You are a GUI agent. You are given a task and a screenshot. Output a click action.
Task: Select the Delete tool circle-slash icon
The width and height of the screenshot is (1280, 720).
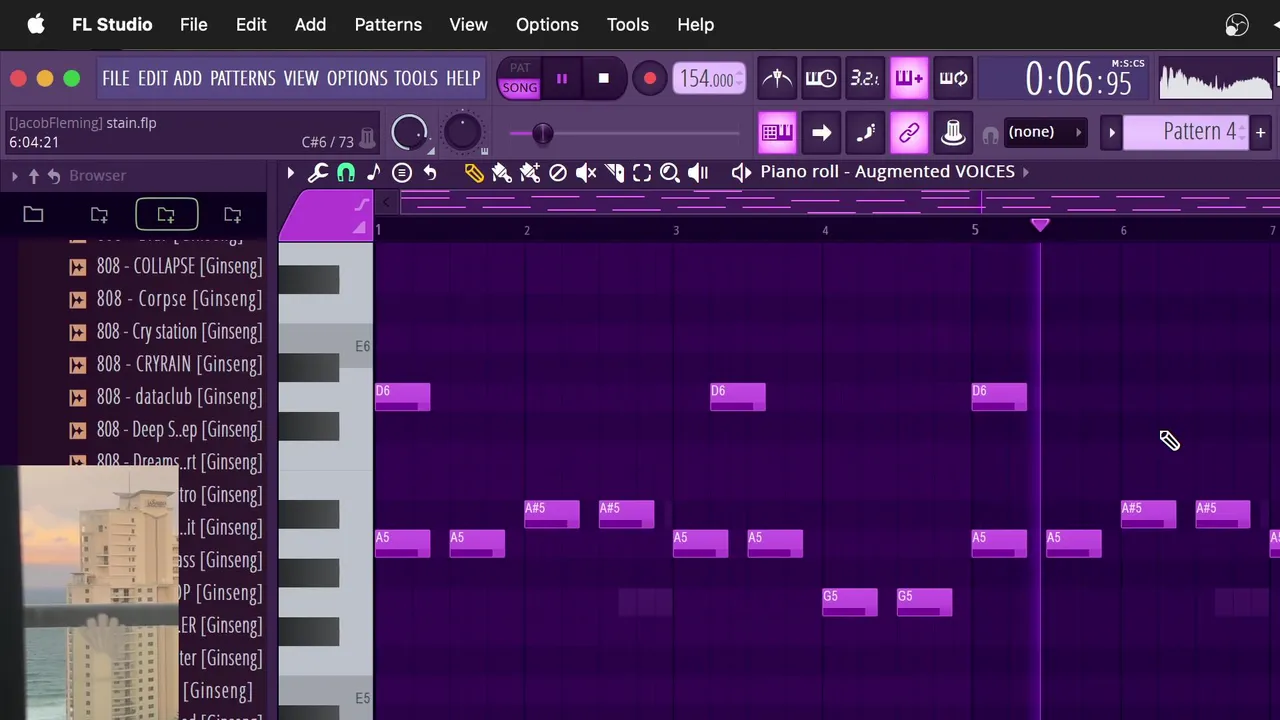pos(558,173)
